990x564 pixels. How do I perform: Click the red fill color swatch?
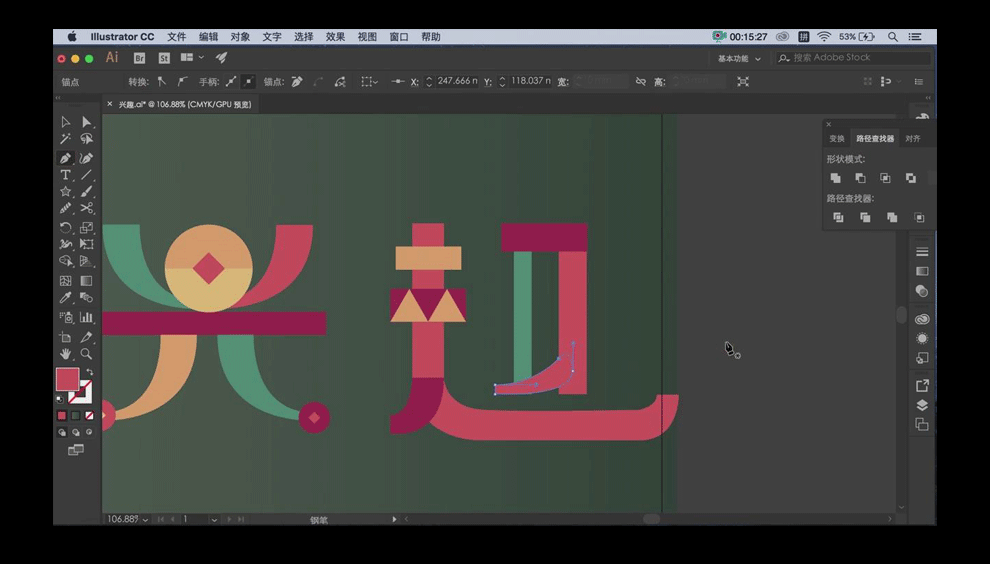point(66,379)
